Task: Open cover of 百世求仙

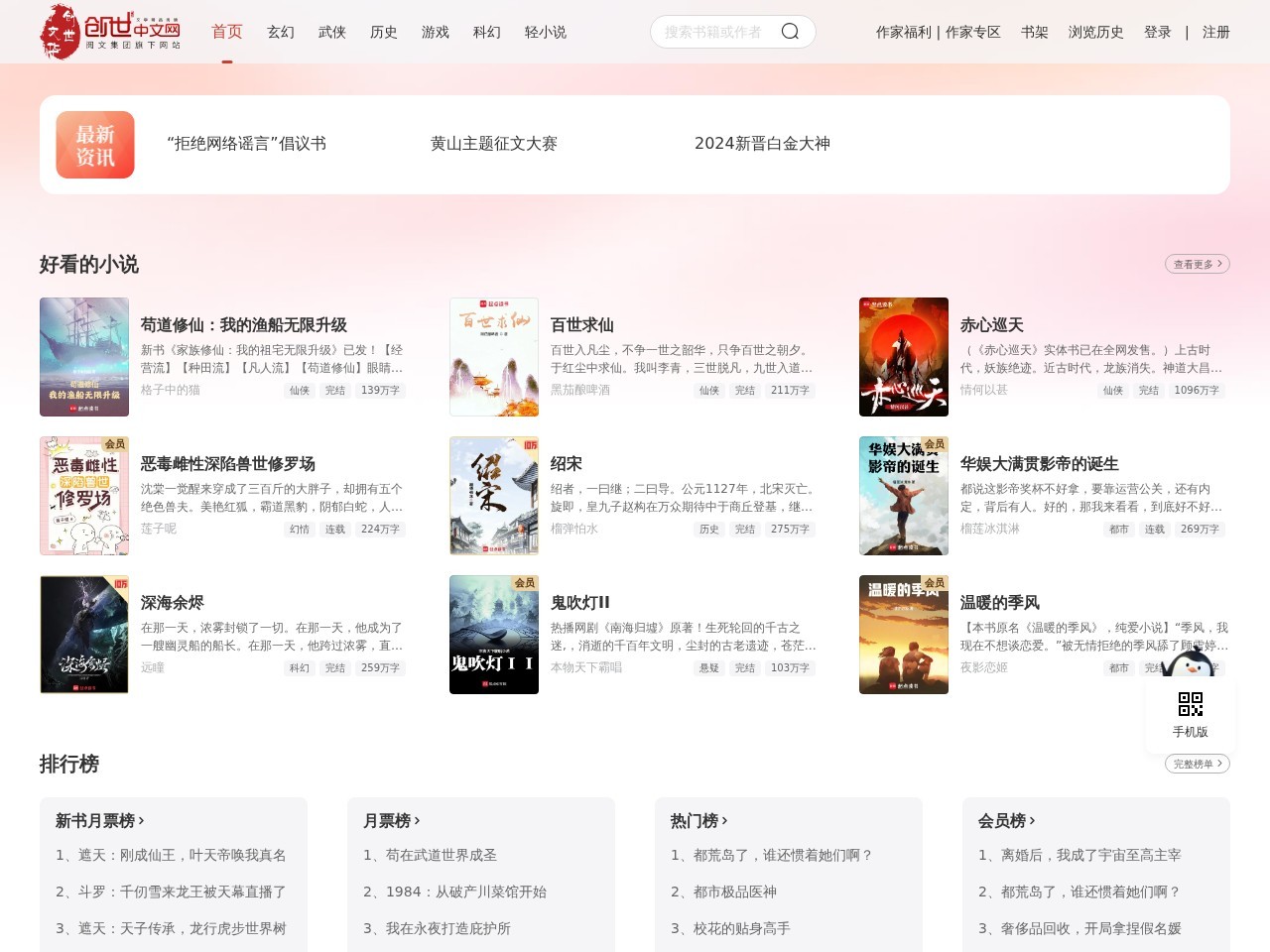Action: pos(494,357)
